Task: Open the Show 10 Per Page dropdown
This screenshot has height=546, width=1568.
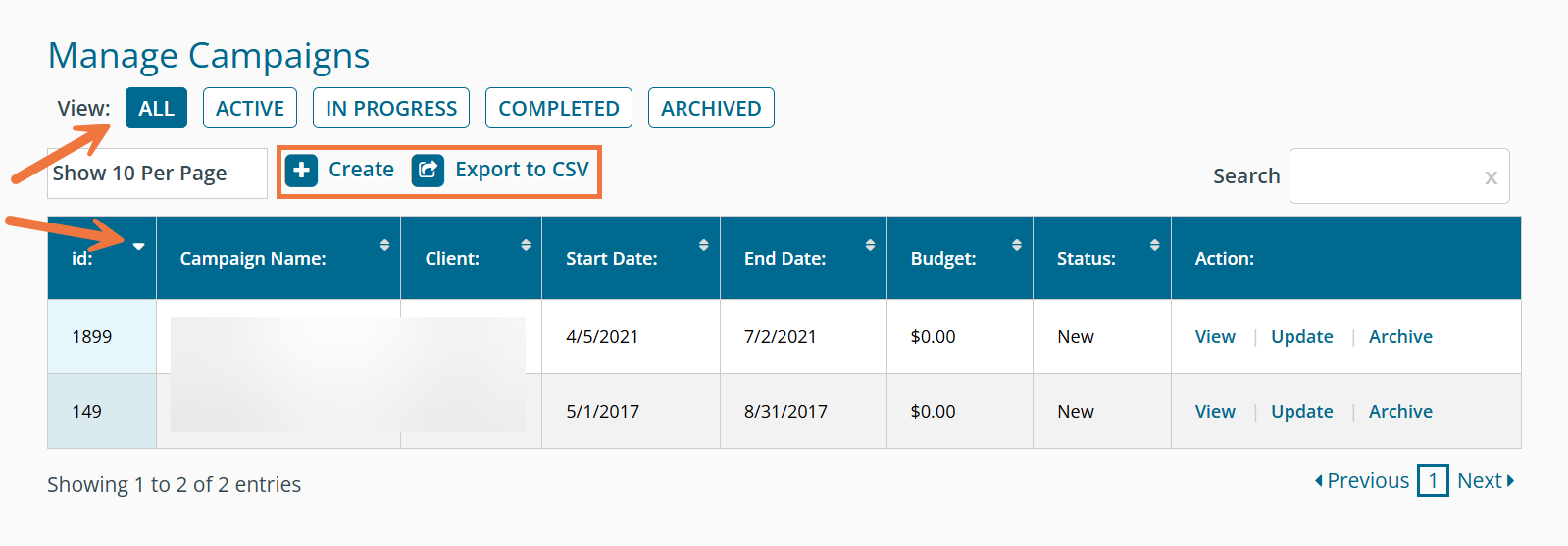Action: click(x=157, y=174)
